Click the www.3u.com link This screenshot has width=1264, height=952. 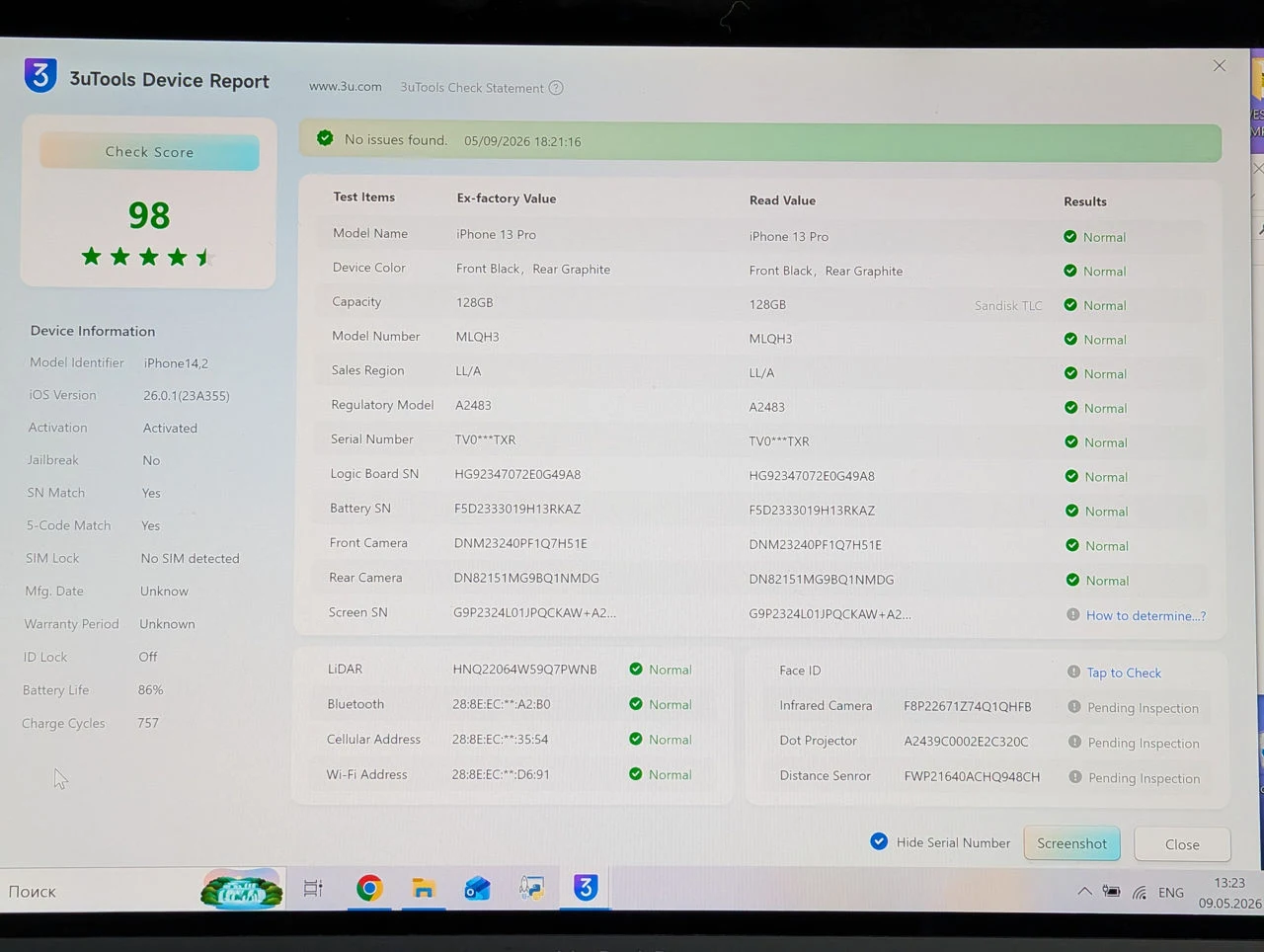click(x=346, y=87)
